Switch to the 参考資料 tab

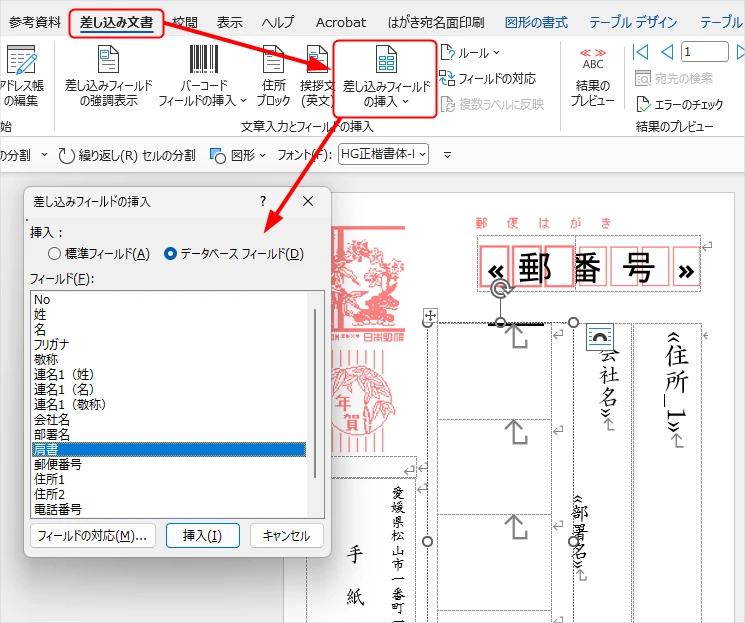[x=35, y=22]
